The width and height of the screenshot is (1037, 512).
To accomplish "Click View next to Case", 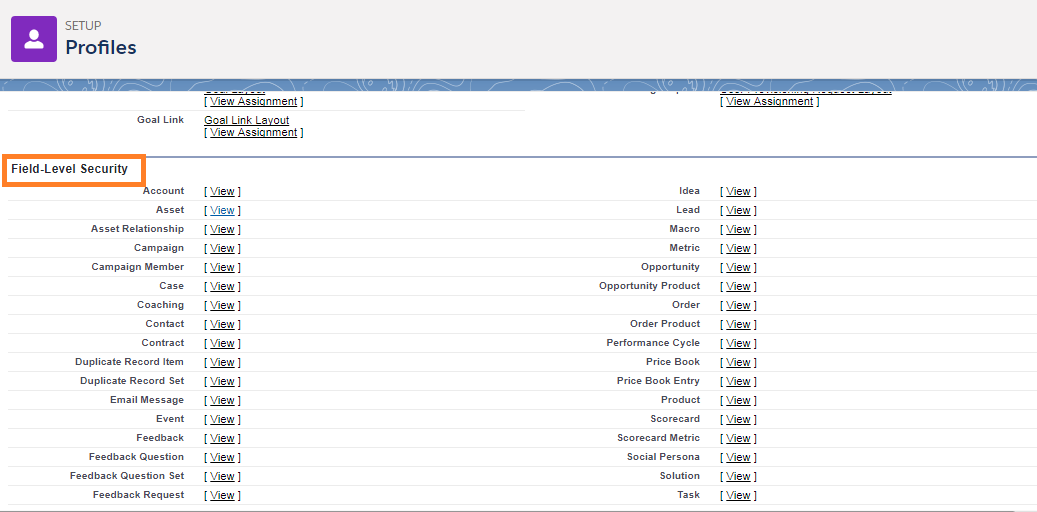I will [222, 286].
